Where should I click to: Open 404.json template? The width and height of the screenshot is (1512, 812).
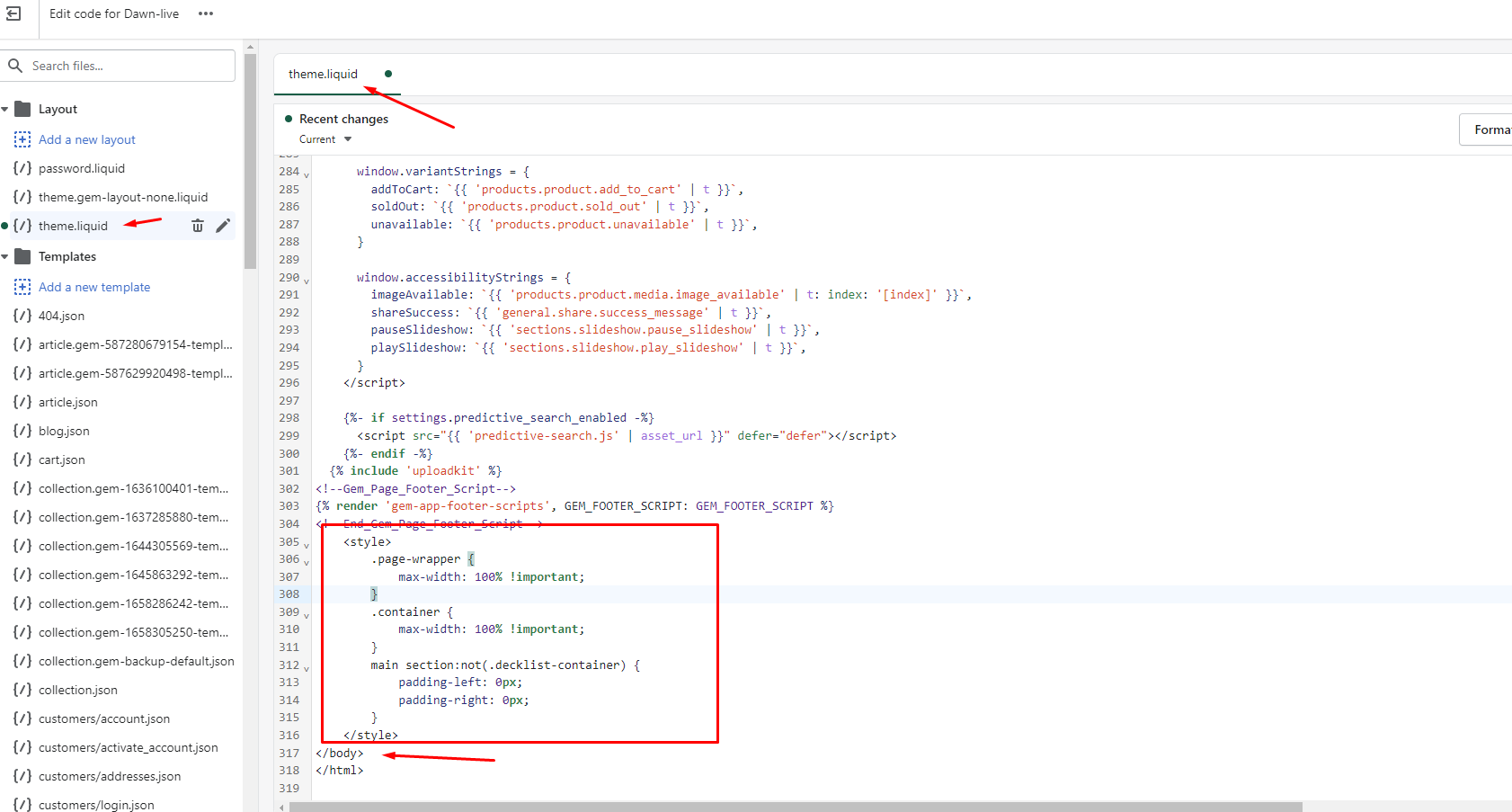[x=61, y=316]
